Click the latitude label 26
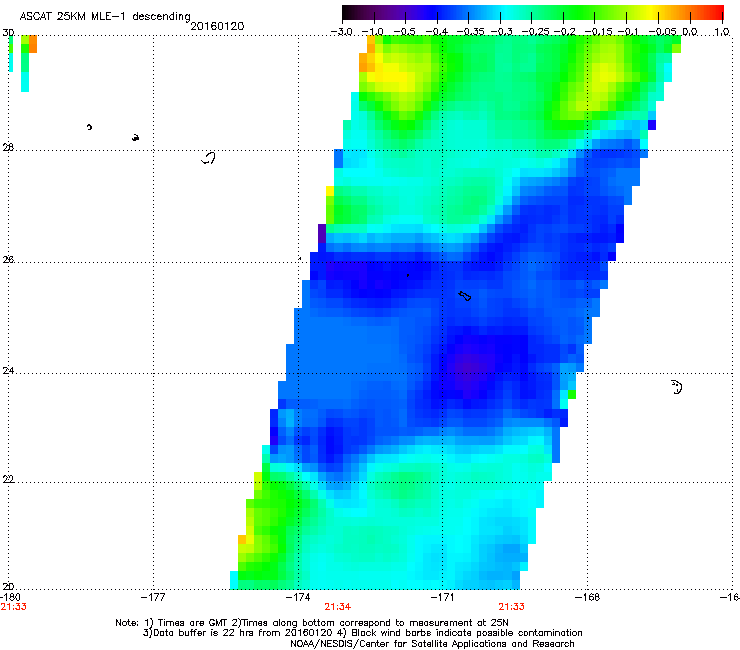The height and width of the screenshot is (650, 740). tap(8, 260)
